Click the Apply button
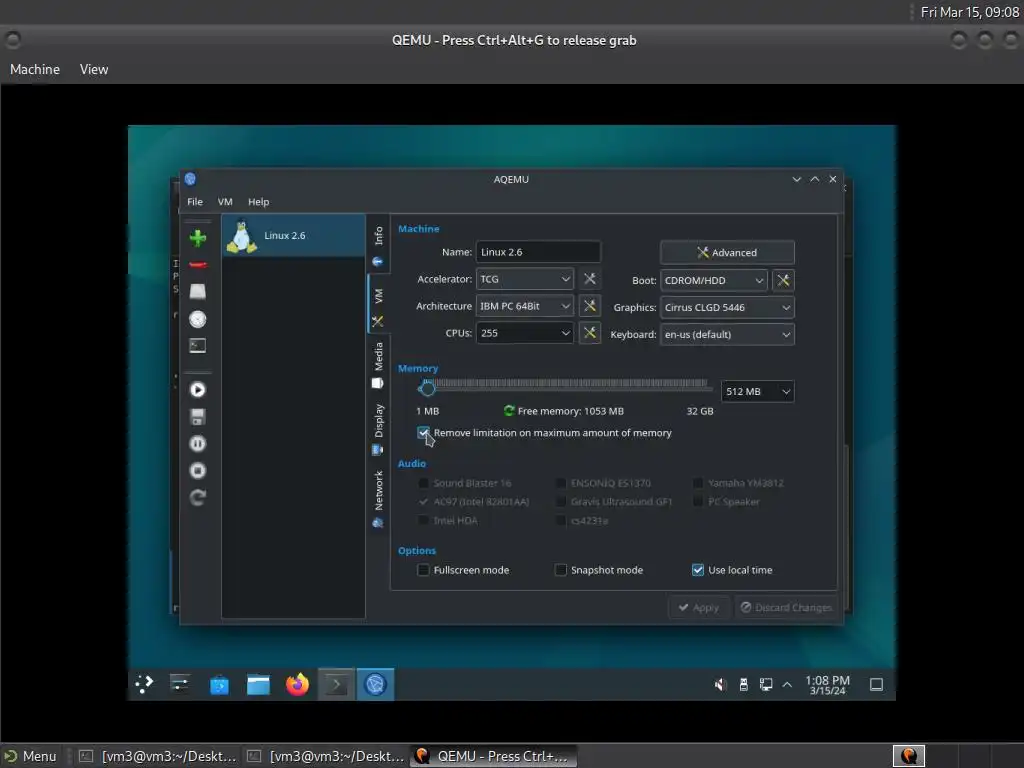The height and width of the screenshot is (768, 1024). pyautogui.click(x=698, y=607)
